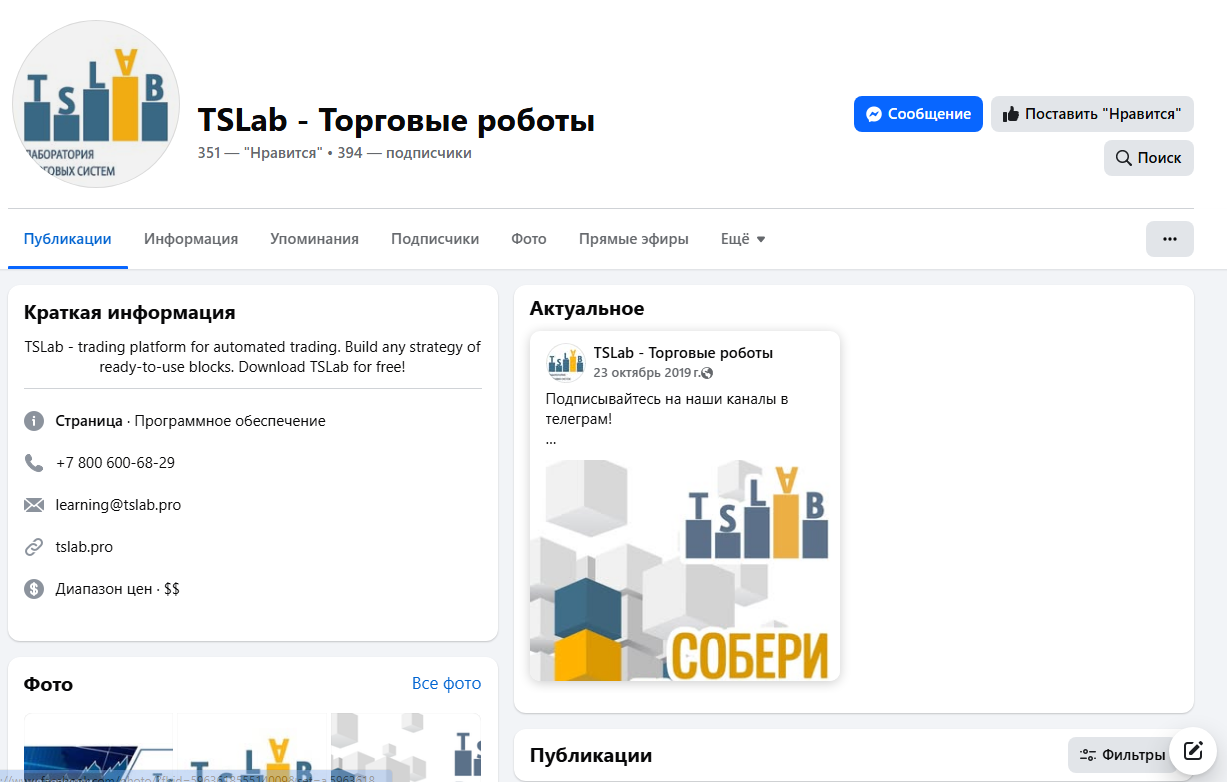Image resolution: width=1227 pixels, height=782 pixels.
Task: Click the page title TSLab - Торговые роботы
Action: 396,120
